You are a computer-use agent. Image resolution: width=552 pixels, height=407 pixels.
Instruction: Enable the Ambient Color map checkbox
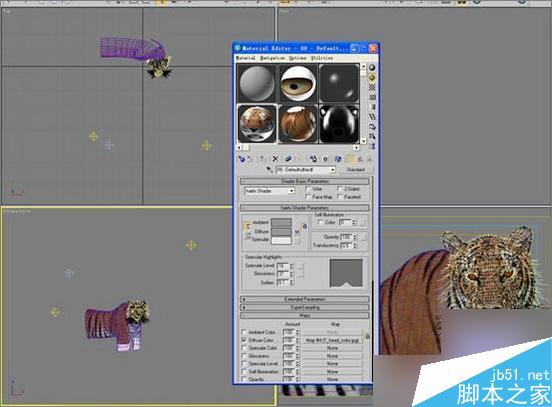coord(244,332)
